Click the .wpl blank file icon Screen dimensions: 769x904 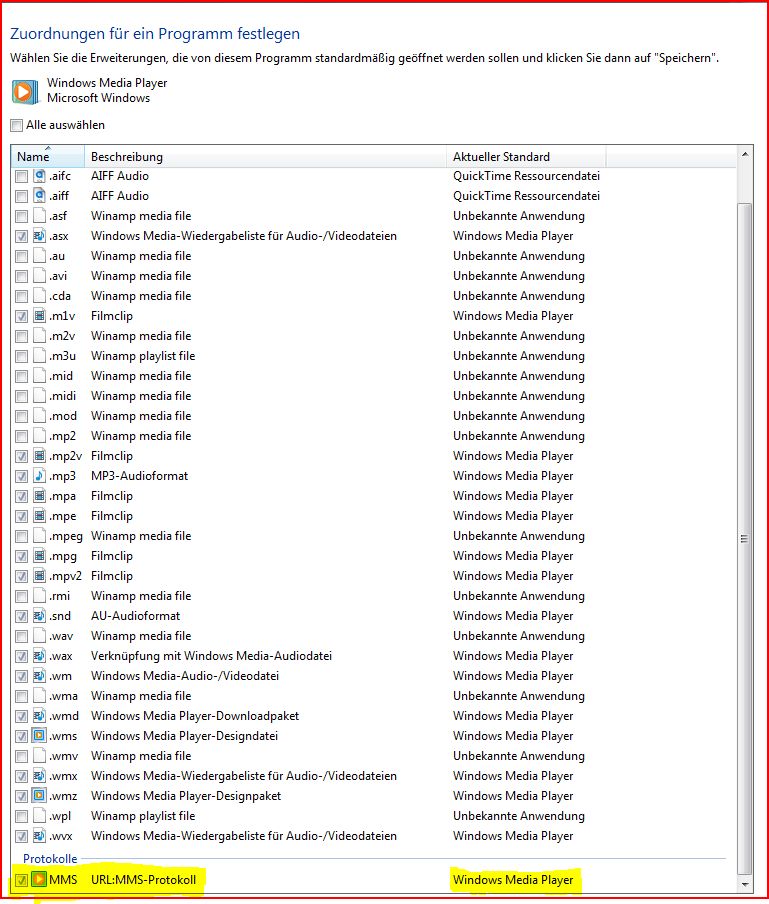(39, 816)
